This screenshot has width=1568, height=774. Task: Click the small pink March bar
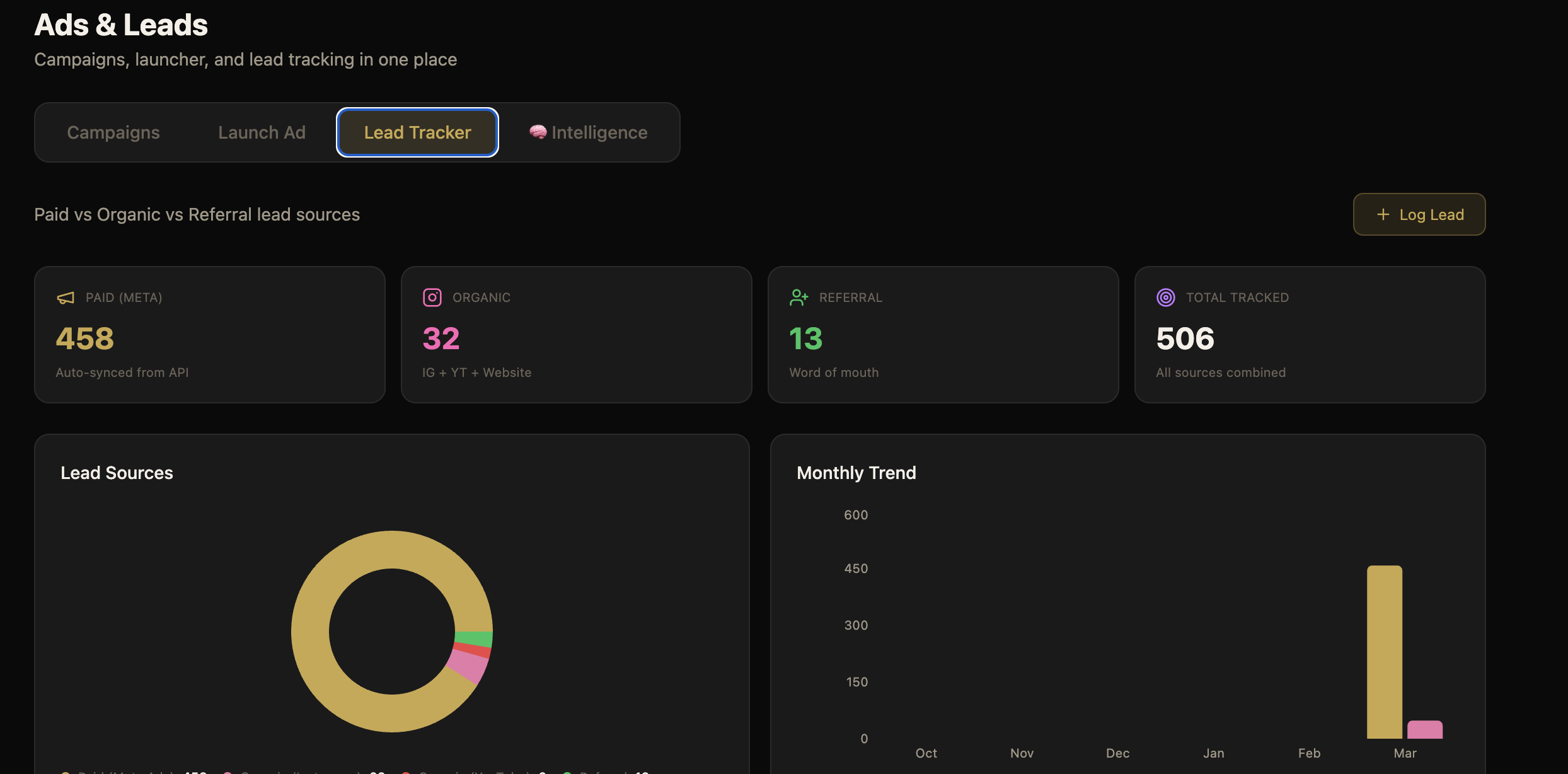click(x=1425, y=729)
